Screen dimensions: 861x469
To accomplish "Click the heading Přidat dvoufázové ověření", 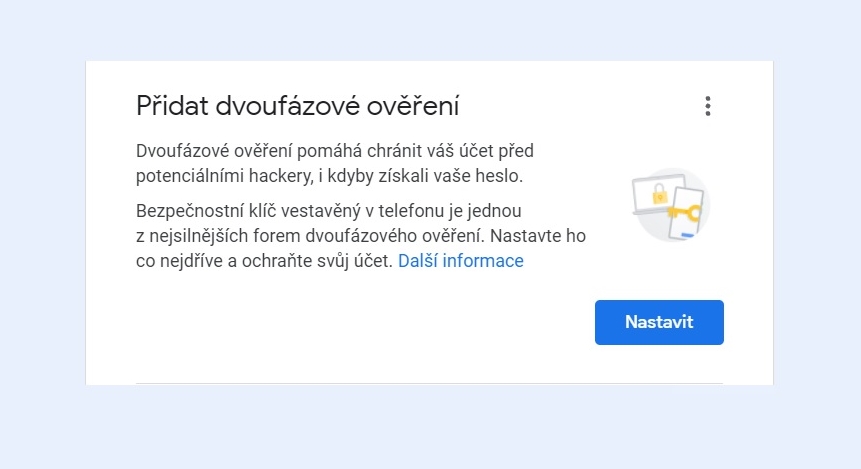I will pos(297,106).
